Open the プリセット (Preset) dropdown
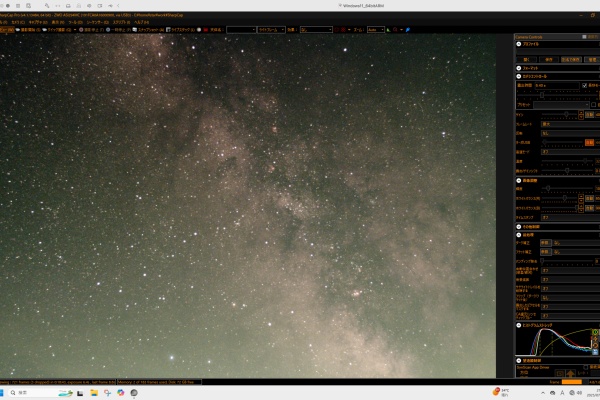 pyautogui.click(x=561, y=104)
